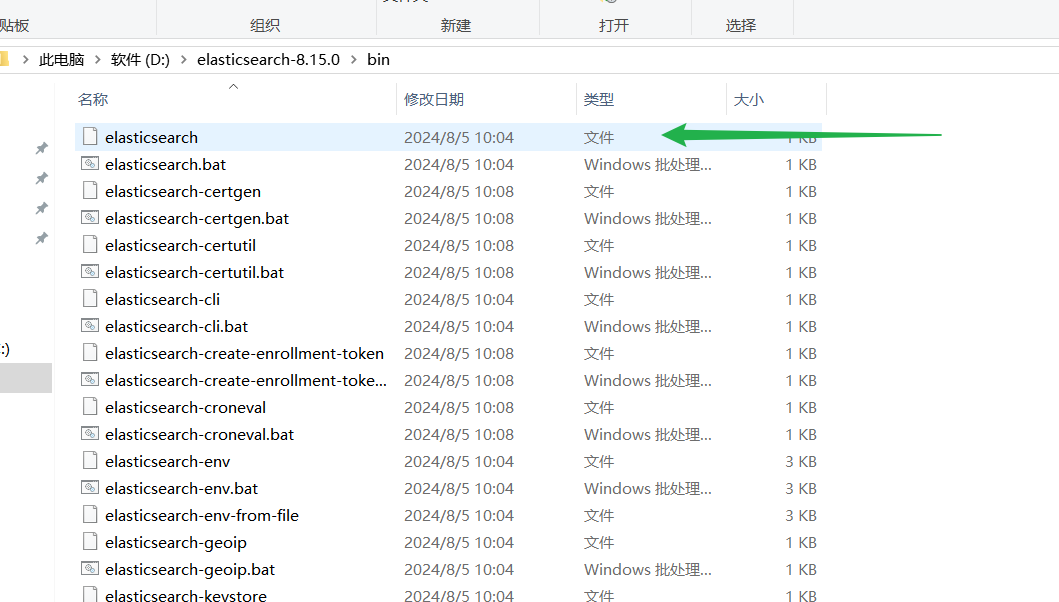Sort files by 名称 column header

click(x=93, y=99)
